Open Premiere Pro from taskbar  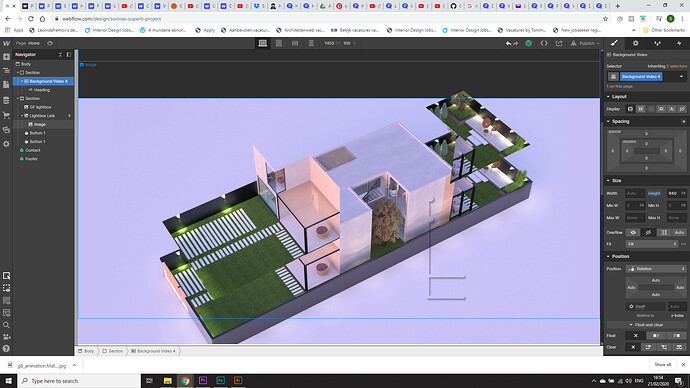point(203,381)
